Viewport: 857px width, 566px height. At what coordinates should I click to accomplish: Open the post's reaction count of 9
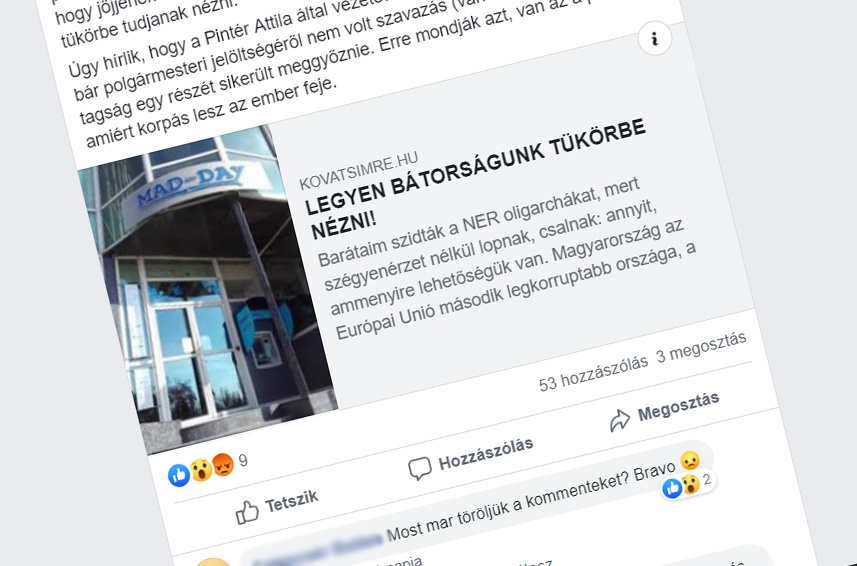(x=243, y=461)
